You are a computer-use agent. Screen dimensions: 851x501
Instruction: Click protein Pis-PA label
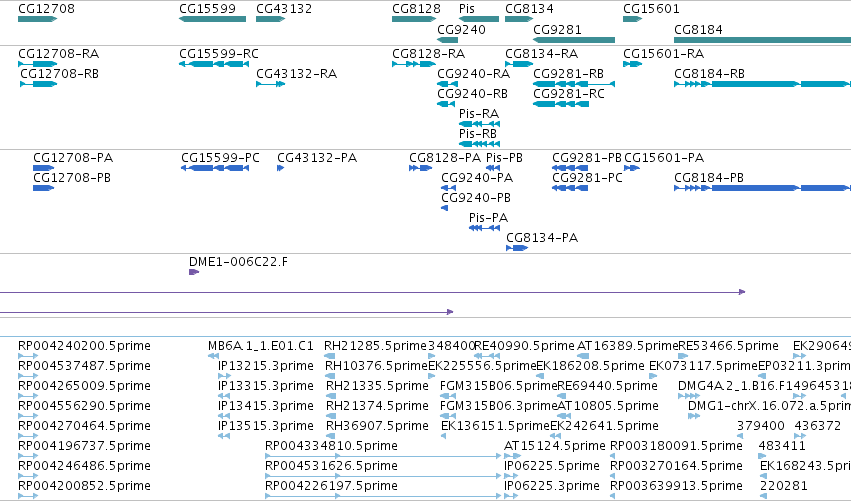point(488,218)
